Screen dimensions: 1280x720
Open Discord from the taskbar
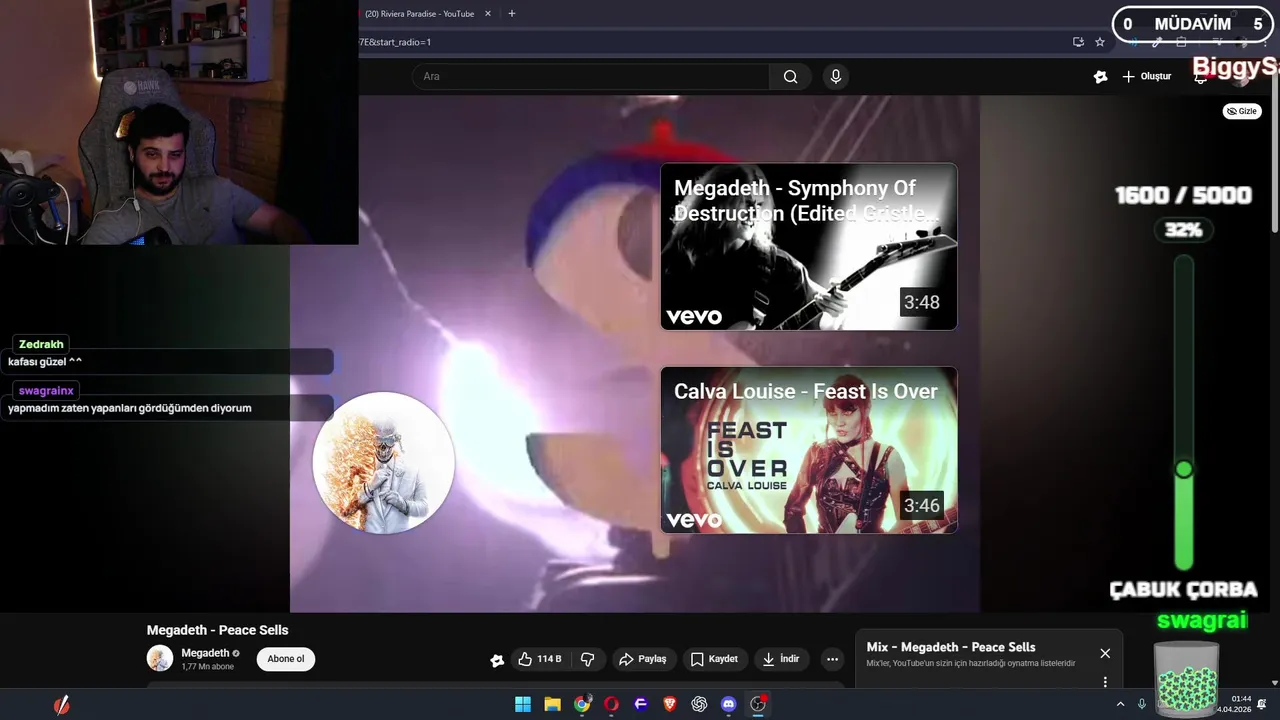coord(729,704)
